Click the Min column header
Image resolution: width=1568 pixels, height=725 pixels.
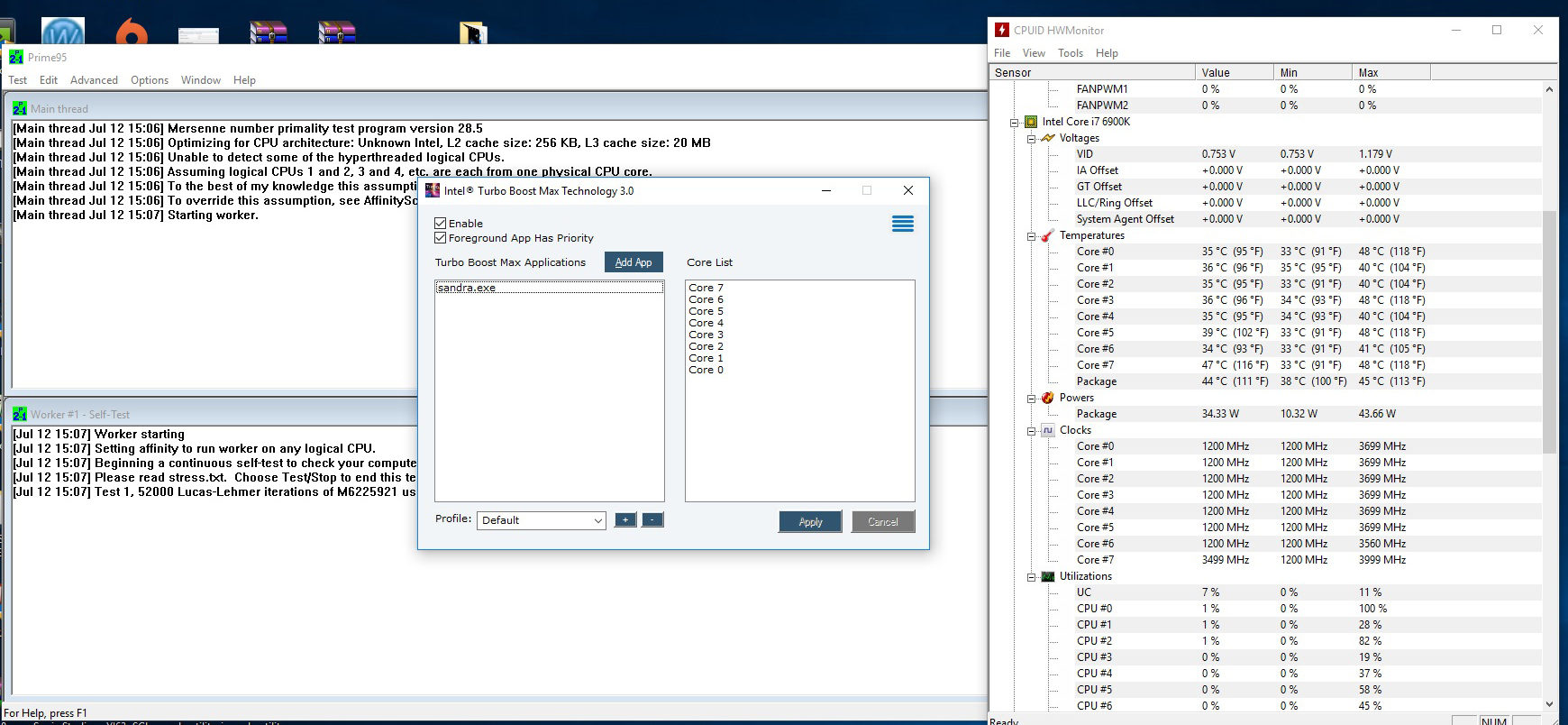1314,72
